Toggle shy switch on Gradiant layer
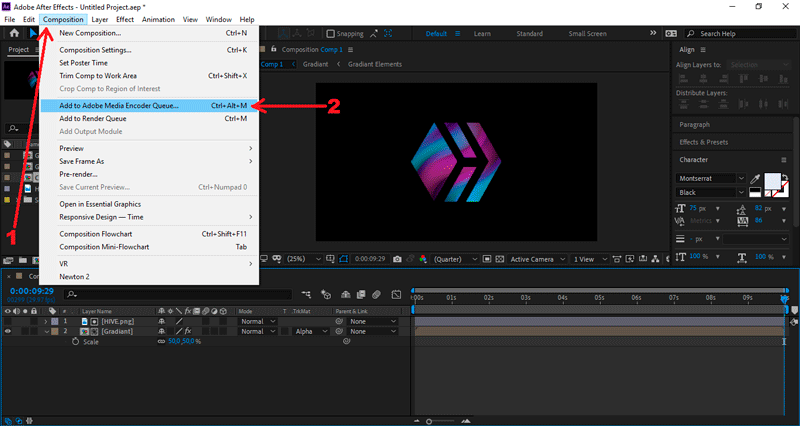Screen dimensions: 800x426 pos(162,331)
